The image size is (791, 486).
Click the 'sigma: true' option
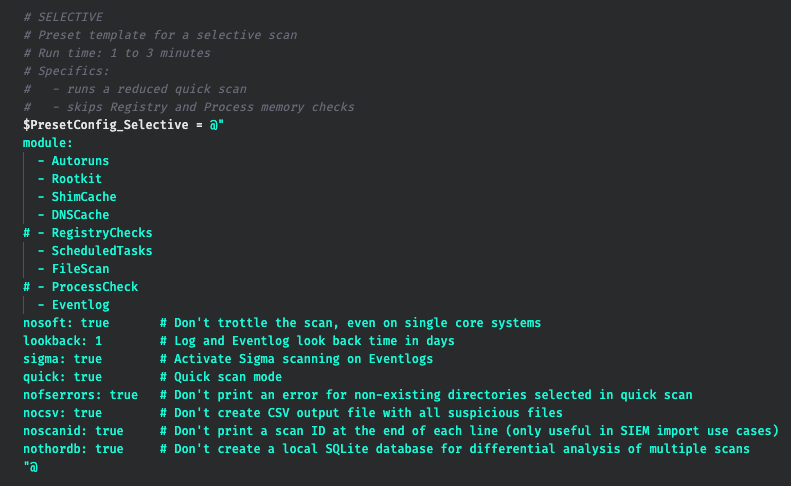point(63,359)
